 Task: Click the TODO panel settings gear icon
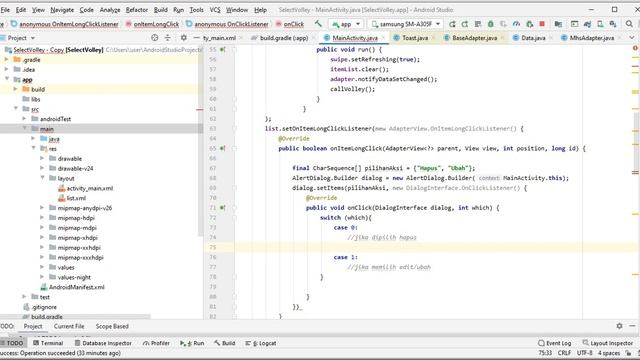pyautogui.click(x=619, y=326)
